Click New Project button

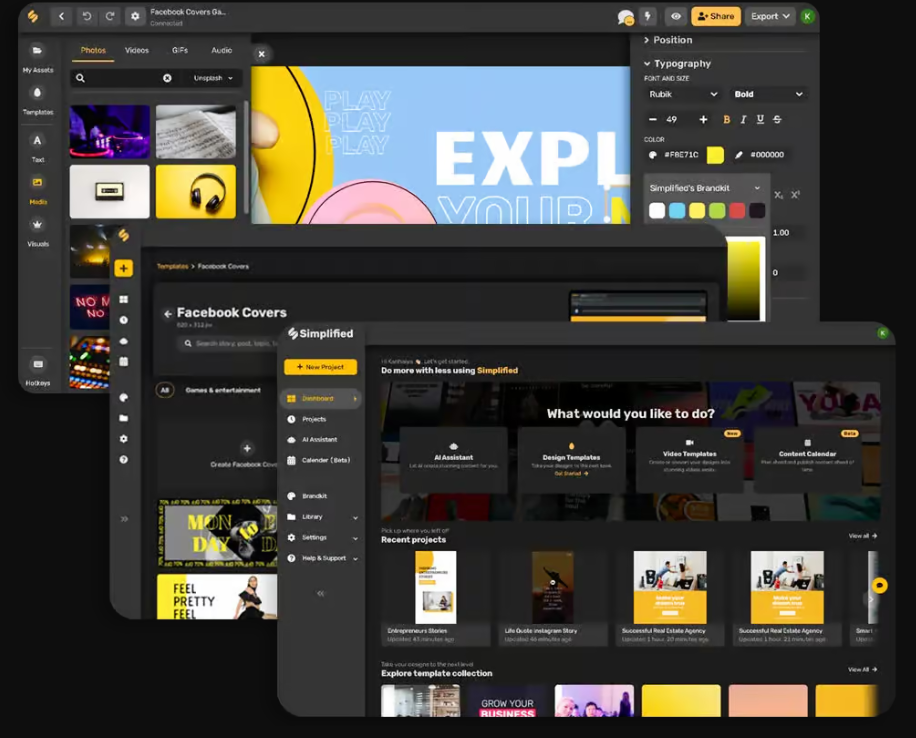320,367
